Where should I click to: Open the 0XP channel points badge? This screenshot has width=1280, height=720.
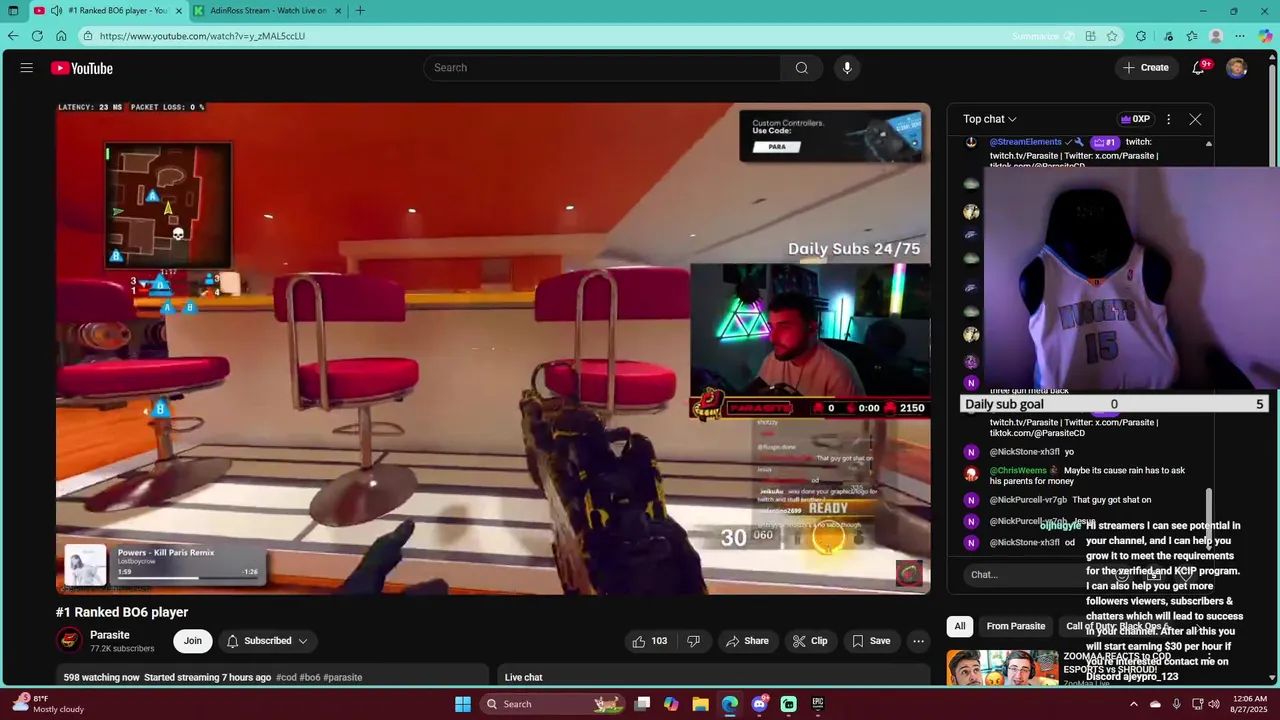pos(1134,119)
